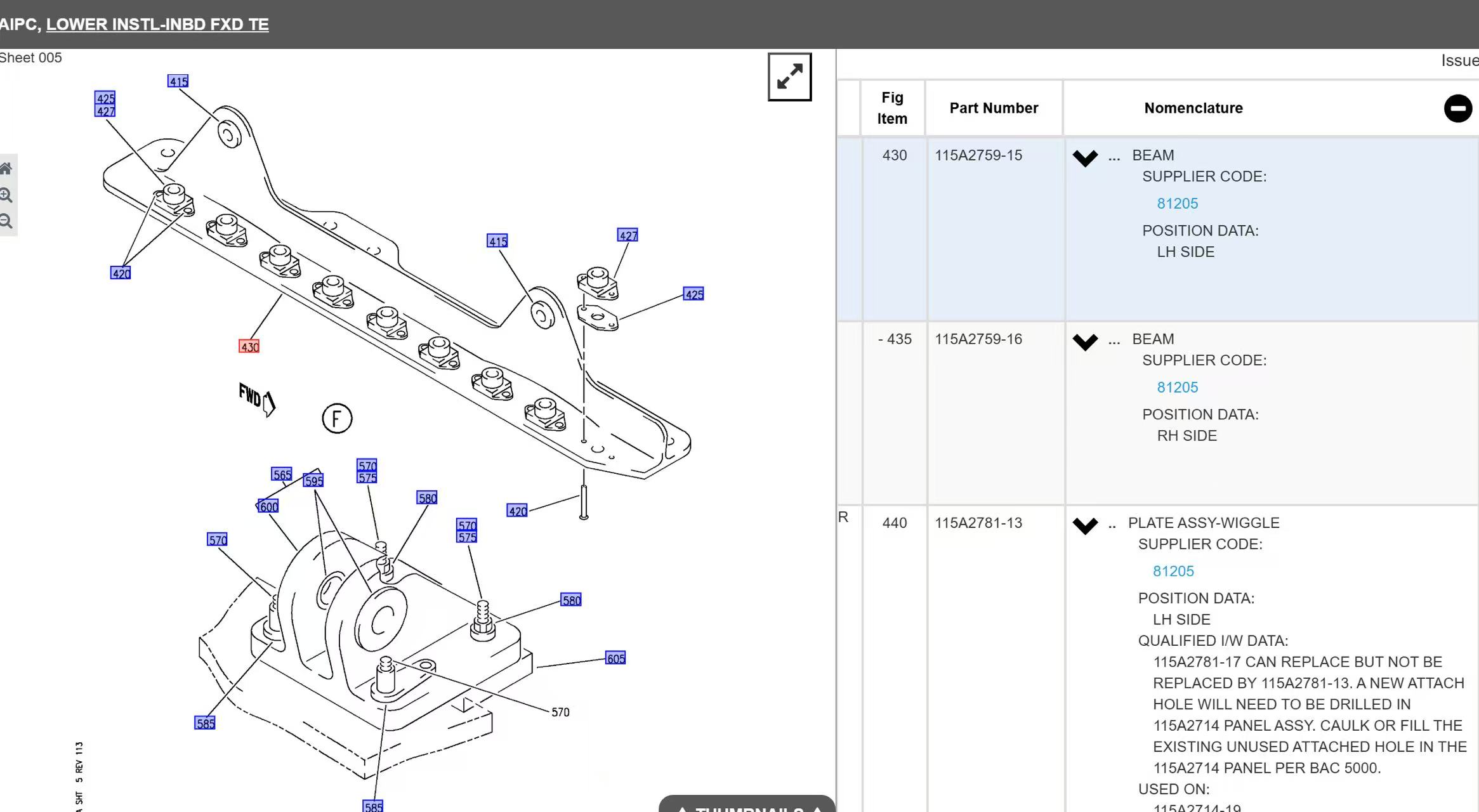Select callout 605 in the diagram
1479x812 pixels.
pos(615,658)
